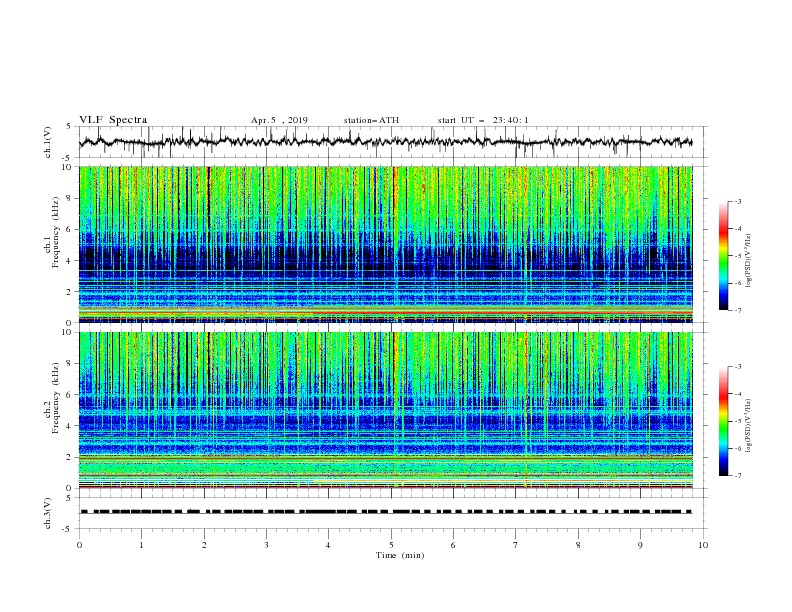Click the "-7" label on ch.1 colorbar
Viewport: 792px width, 612px height.
click(x=738, y=310)
